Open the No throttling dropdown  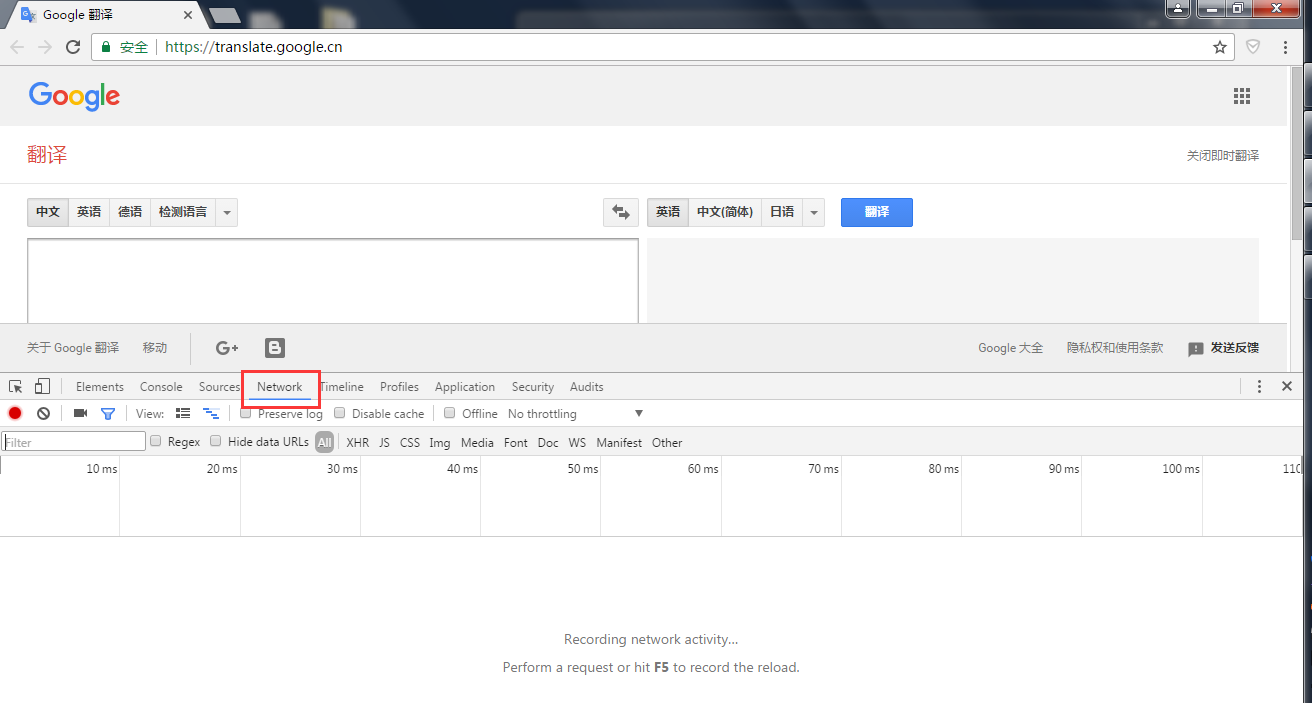tap(575, 414)
